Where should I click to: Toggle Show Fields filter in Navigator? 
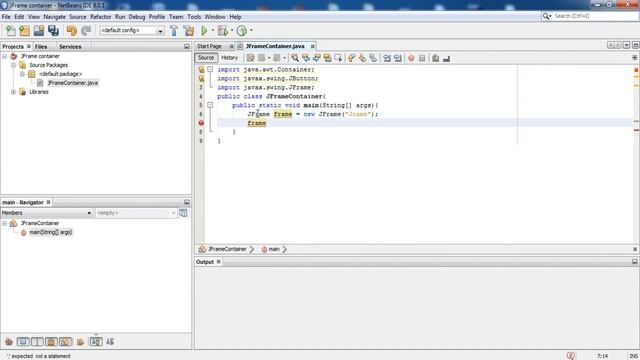[23, 342]
